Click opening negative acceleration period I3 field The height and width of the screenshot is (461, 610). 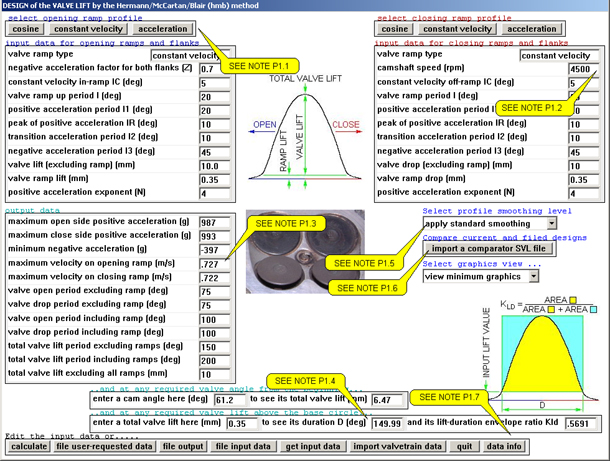coord(214,152)
